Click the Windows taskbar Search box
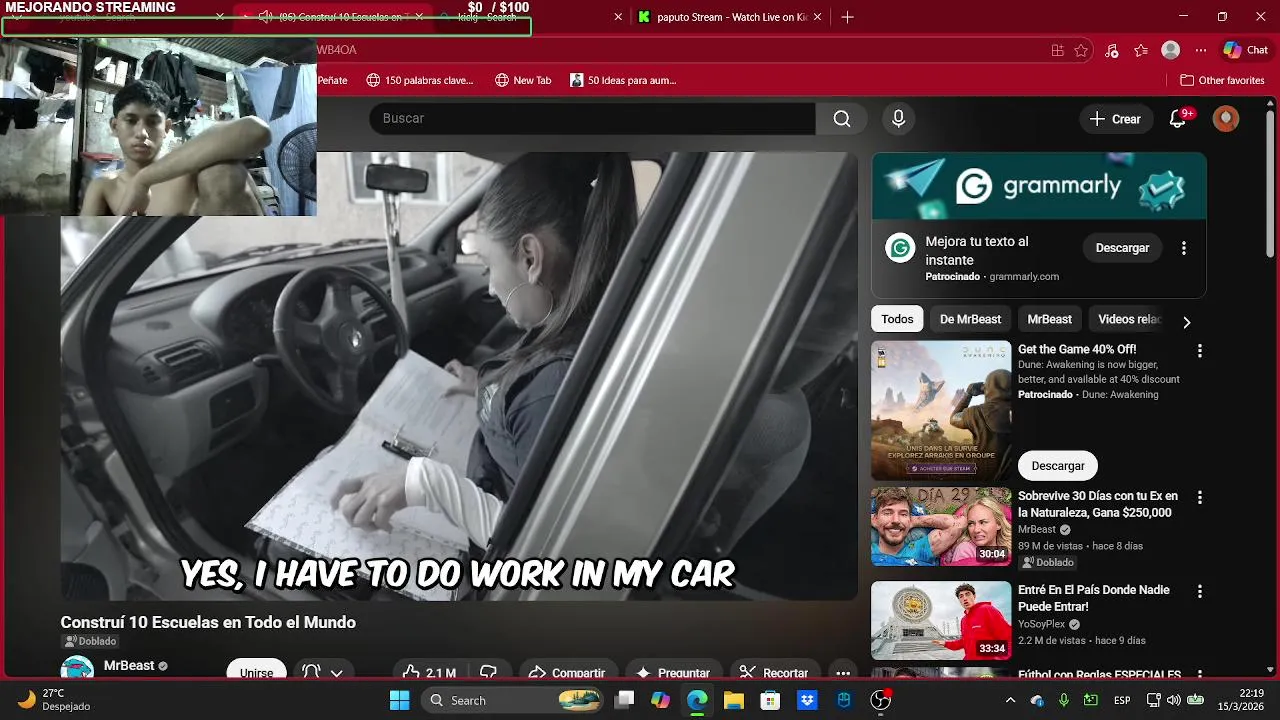The width and height of the screenshot is (1280, 720). point(513,700)
